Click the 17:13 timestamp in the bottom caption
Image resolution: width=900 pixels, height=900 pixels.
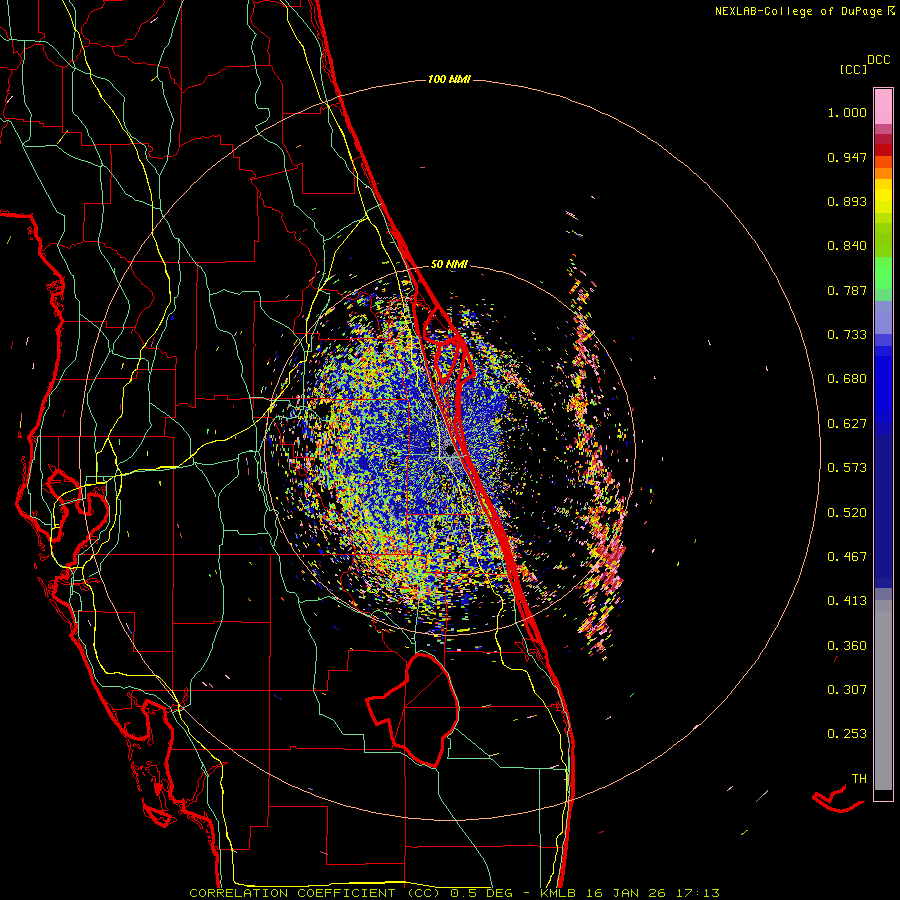(697, 893)
